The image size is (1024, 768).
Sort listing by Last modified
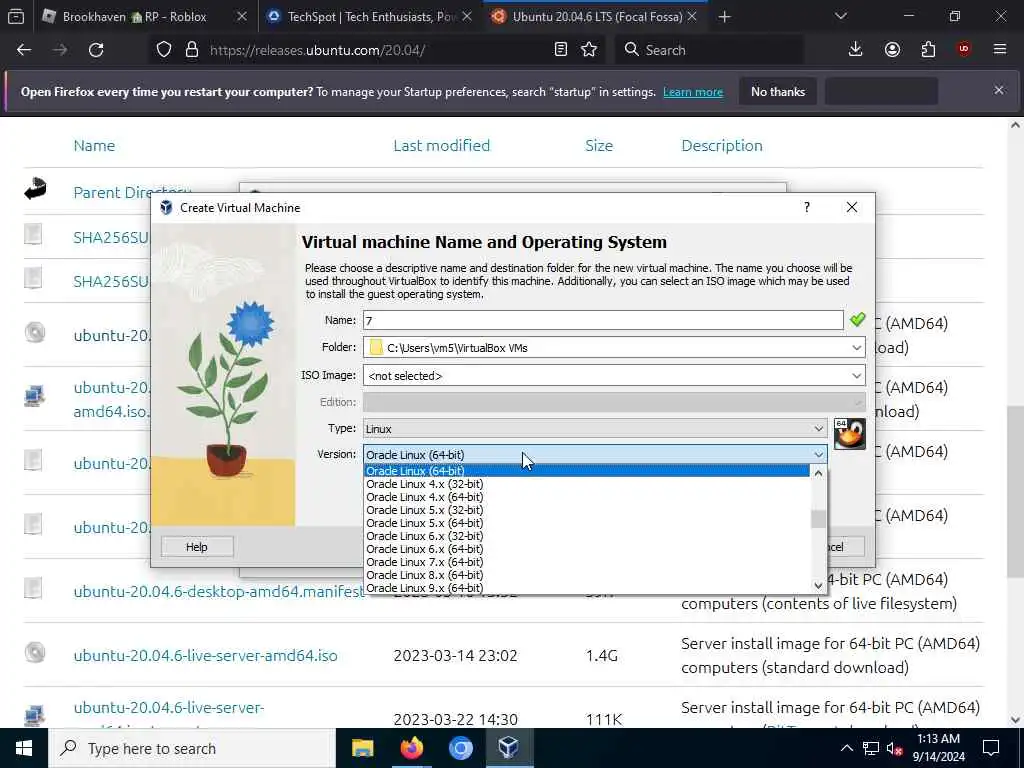[441, 146]
